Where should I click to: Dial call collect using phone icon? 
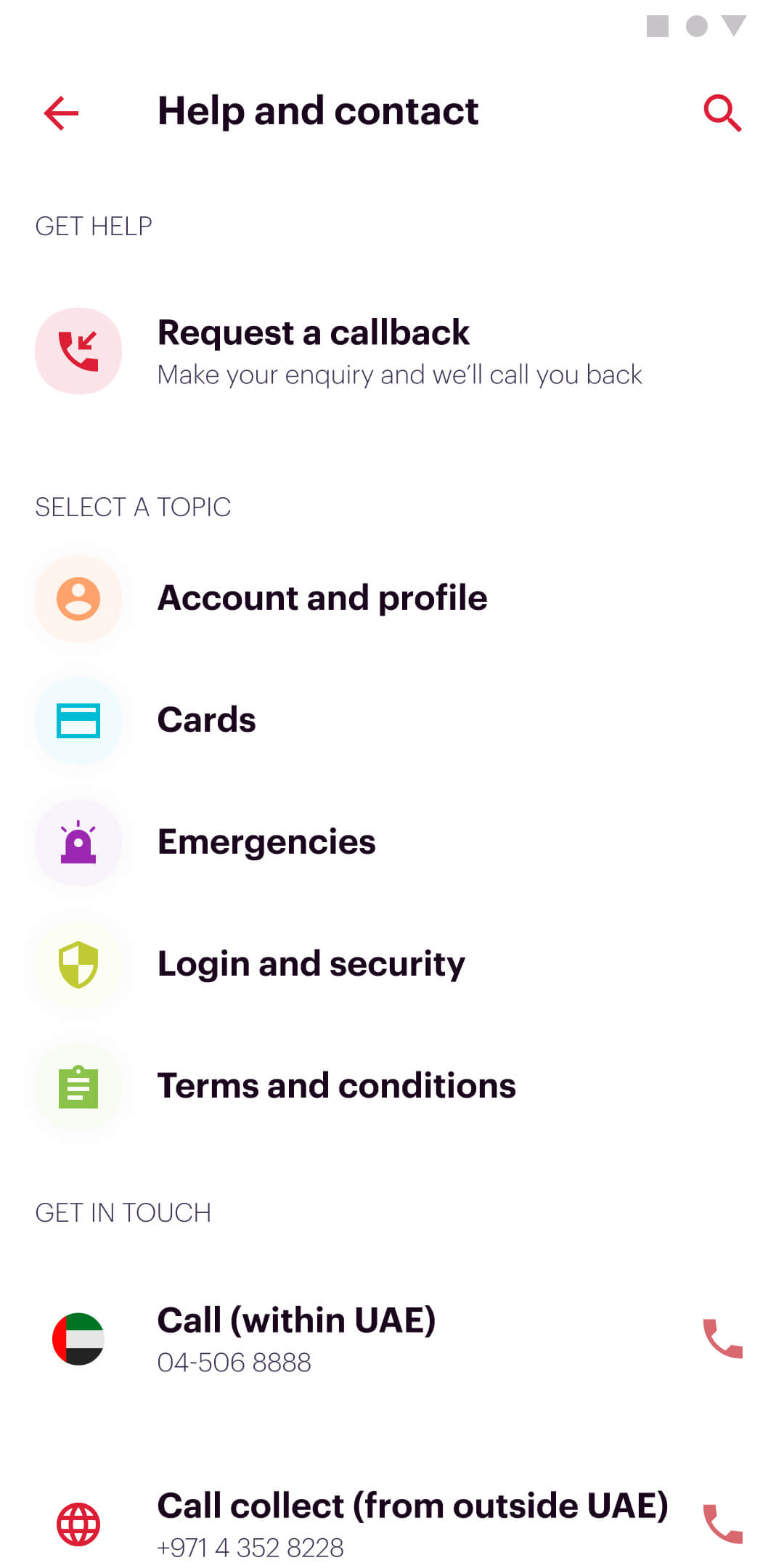tap(723, 1524)
